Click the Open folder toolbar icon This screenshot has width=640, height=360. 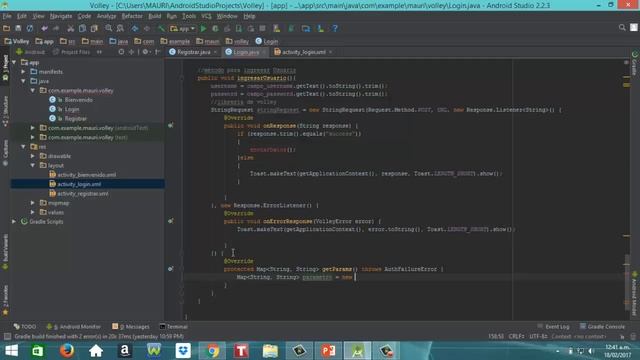pos(7,29)
